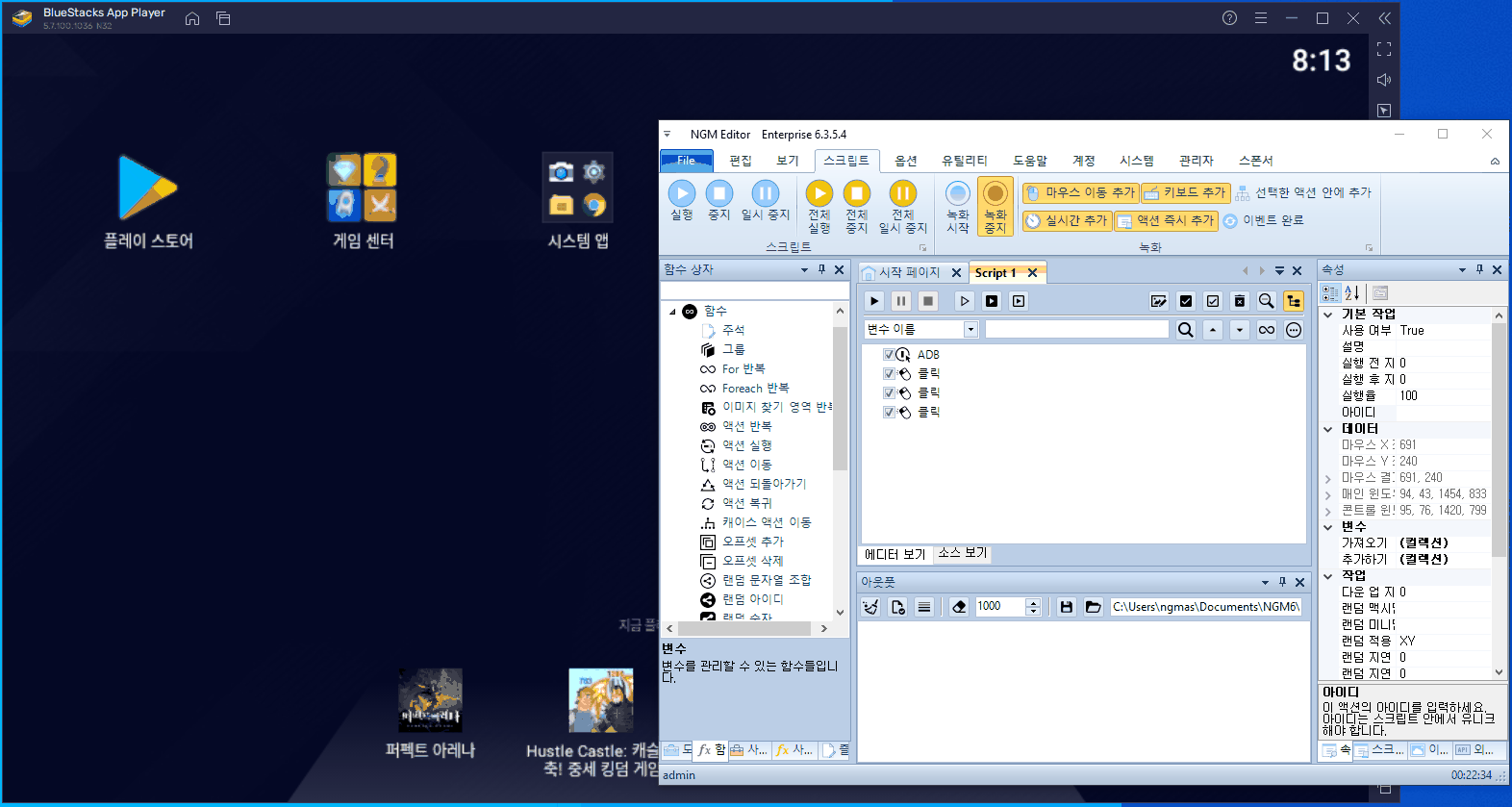Click 전체 일시 중지 orange pause button

[x=902, y=207]
